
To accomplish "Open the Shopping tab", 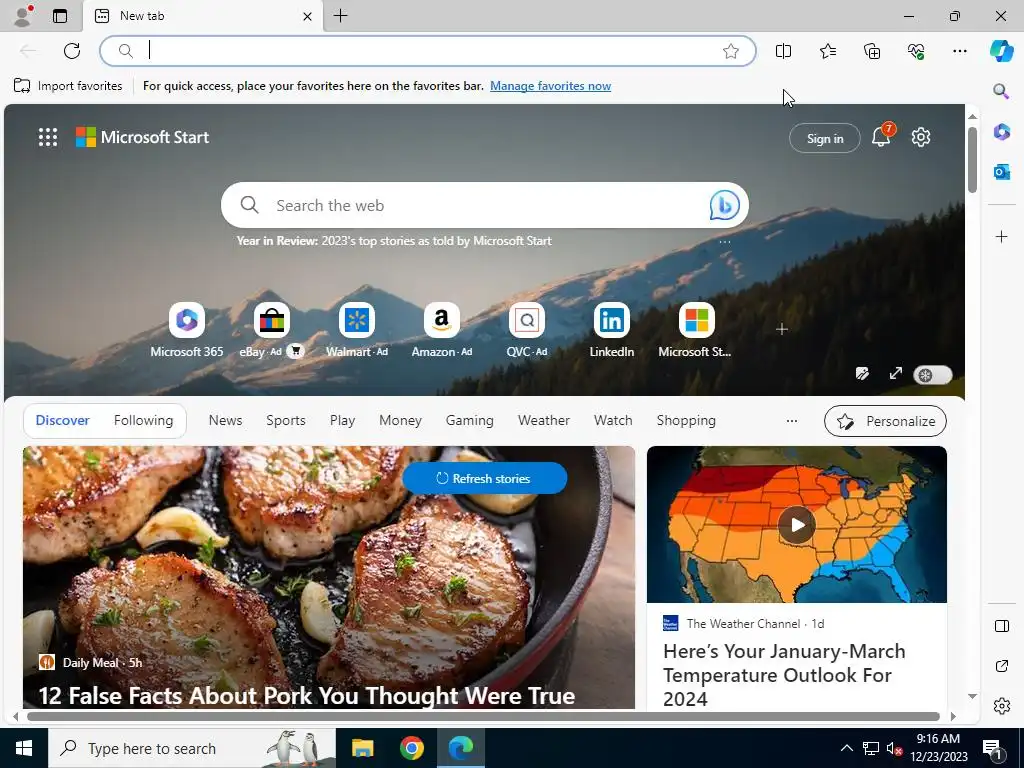I will (x=686, y=421).
